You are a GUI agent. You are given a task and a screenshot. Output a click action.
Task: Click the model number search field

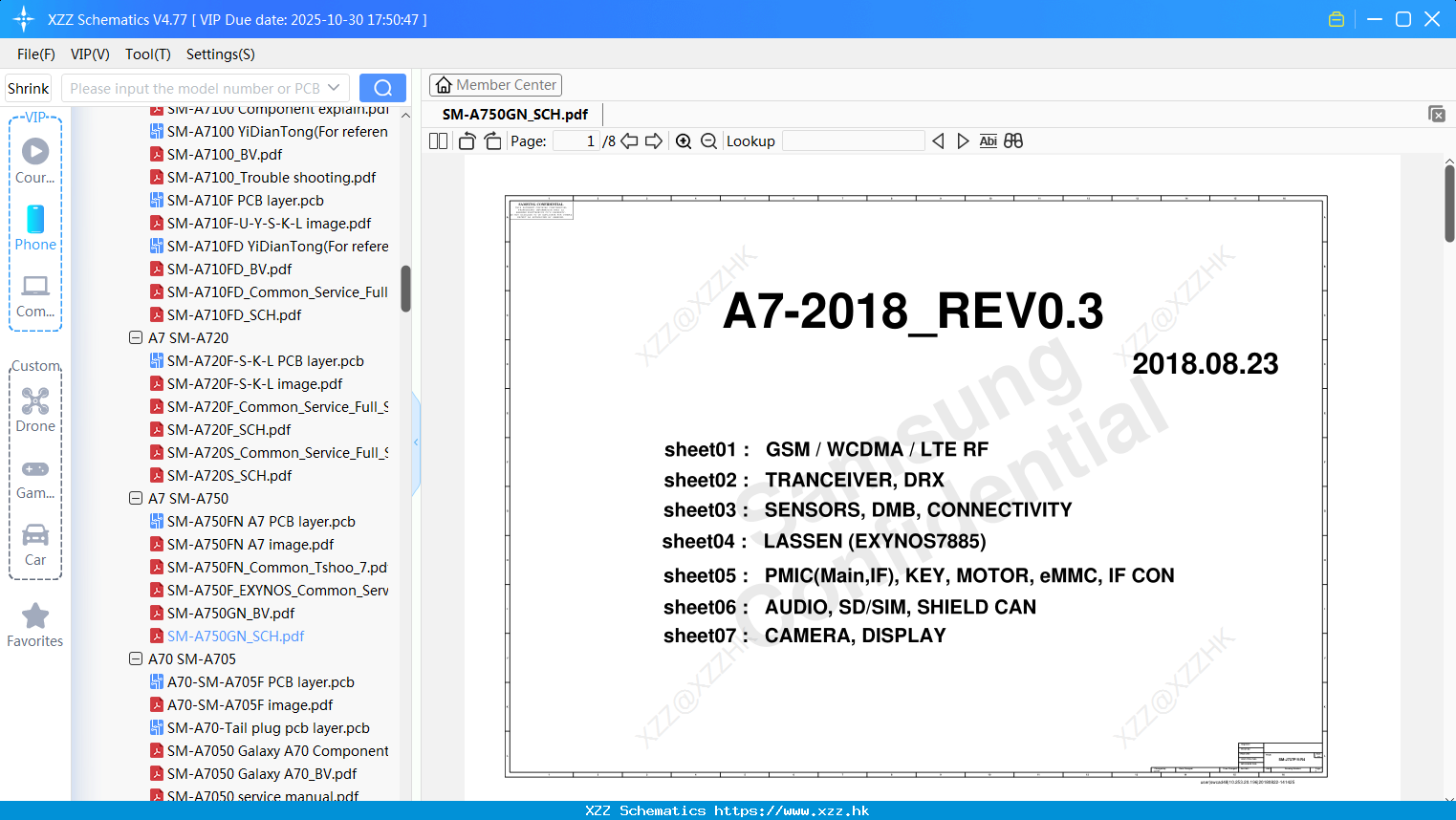click(194, 88)
